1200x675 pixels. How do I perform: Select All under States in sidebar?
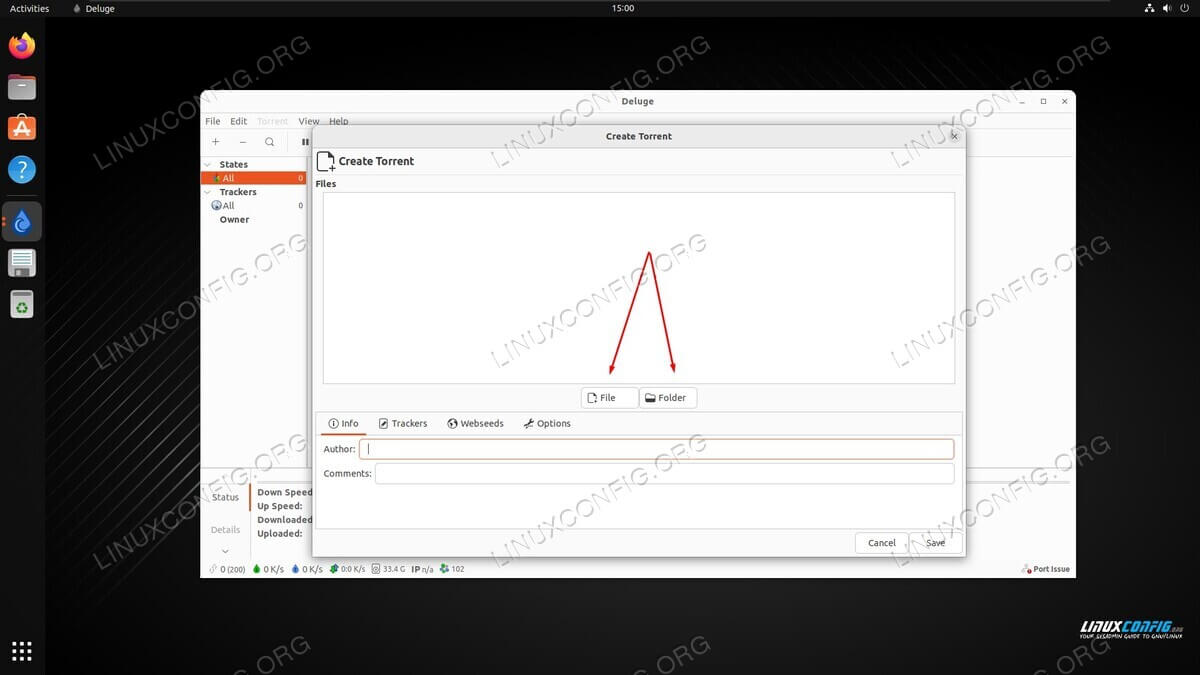point(254,178)
